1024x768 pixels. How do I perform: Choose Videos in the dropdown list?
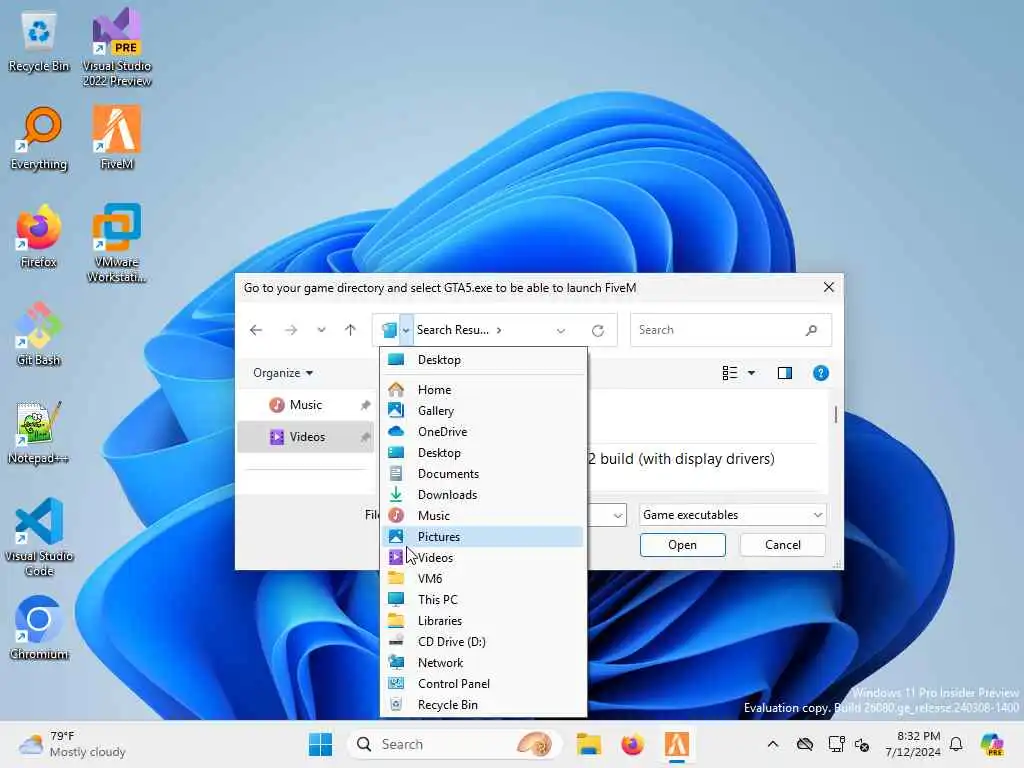coord(483,558)
